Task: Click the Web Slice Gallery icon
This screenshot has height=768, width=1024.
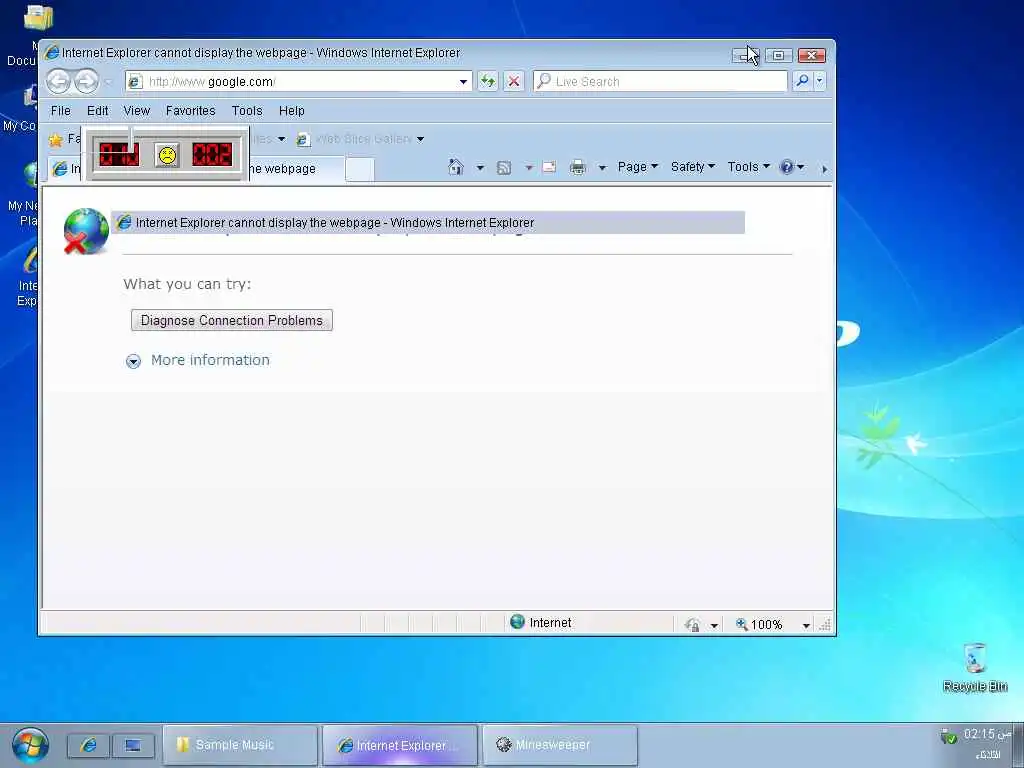Action: click(302, 139)
